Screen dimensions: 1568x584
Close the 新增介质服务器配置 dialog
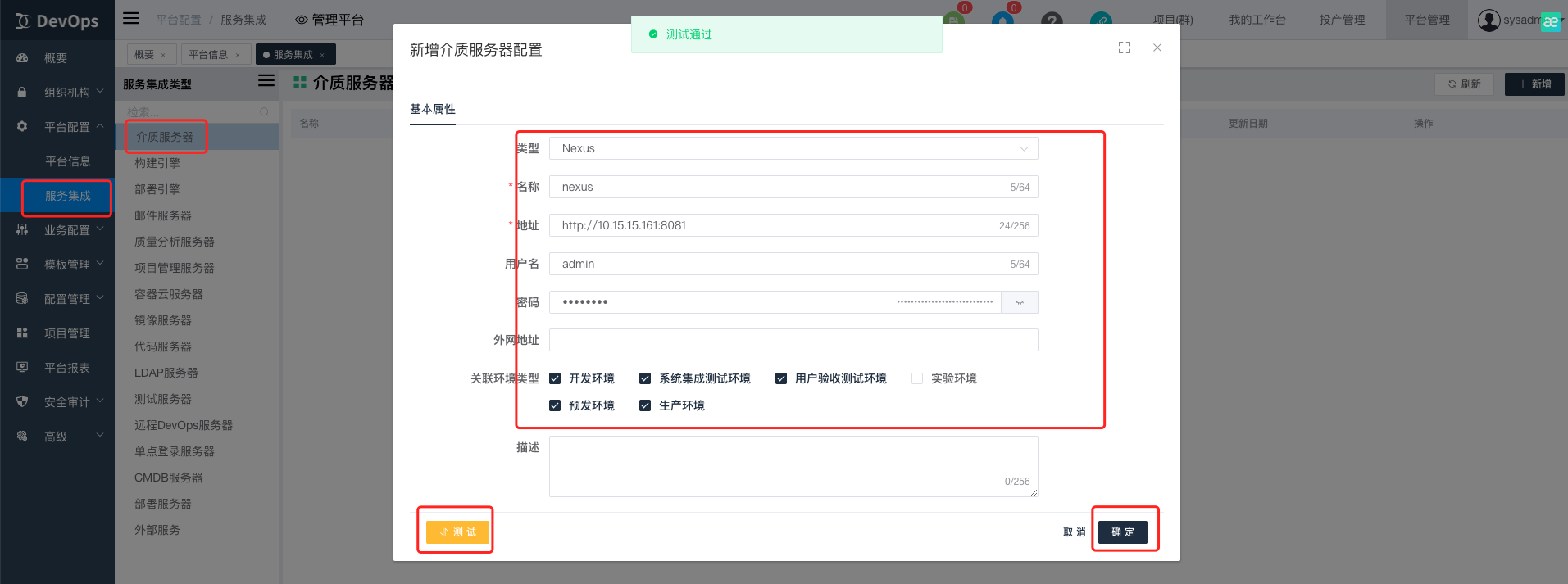pos(1157,48)
